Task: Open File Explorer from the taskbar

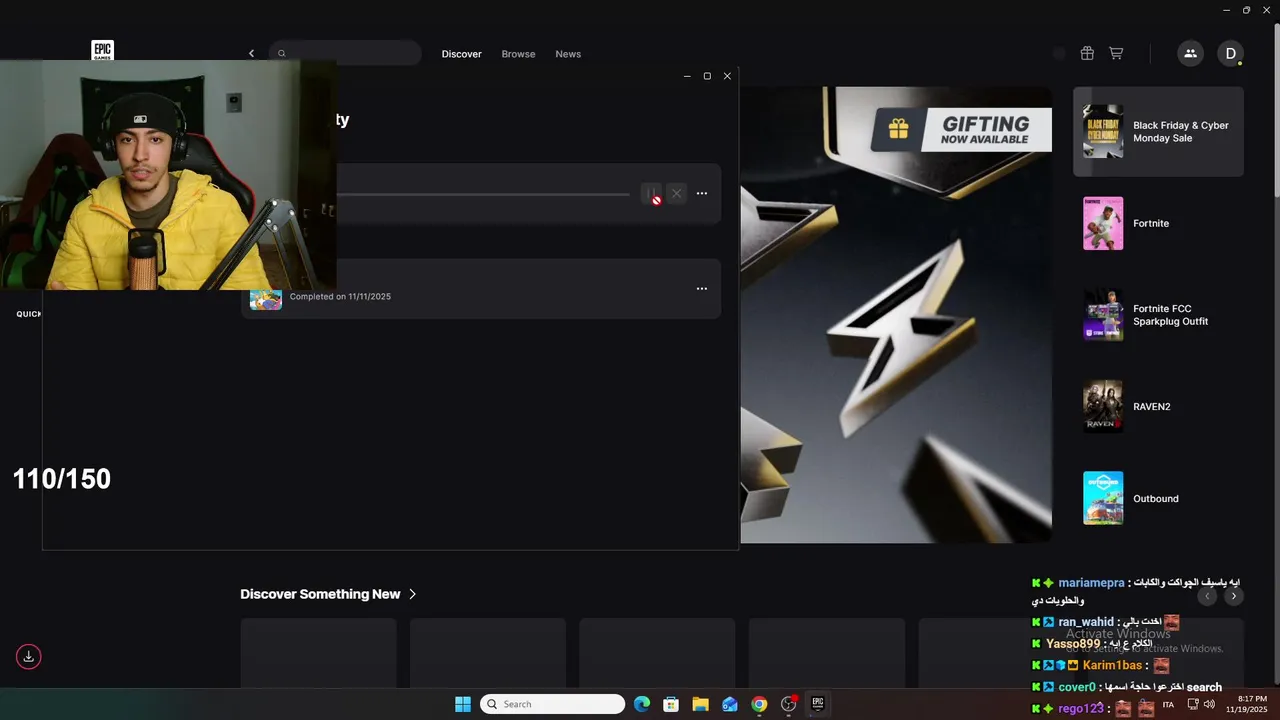Action: pos(701,704)
